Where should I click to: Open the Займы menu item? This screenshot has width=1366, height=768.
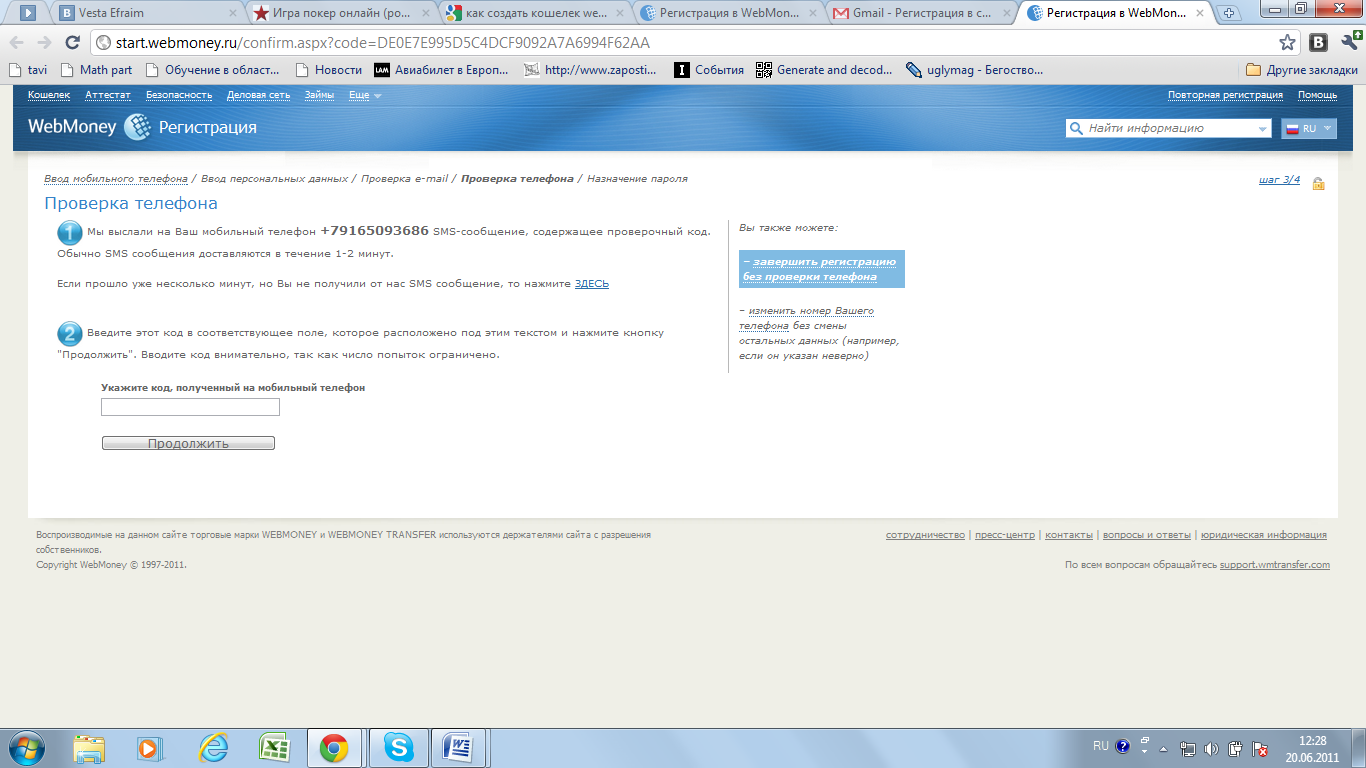[320, 95]
